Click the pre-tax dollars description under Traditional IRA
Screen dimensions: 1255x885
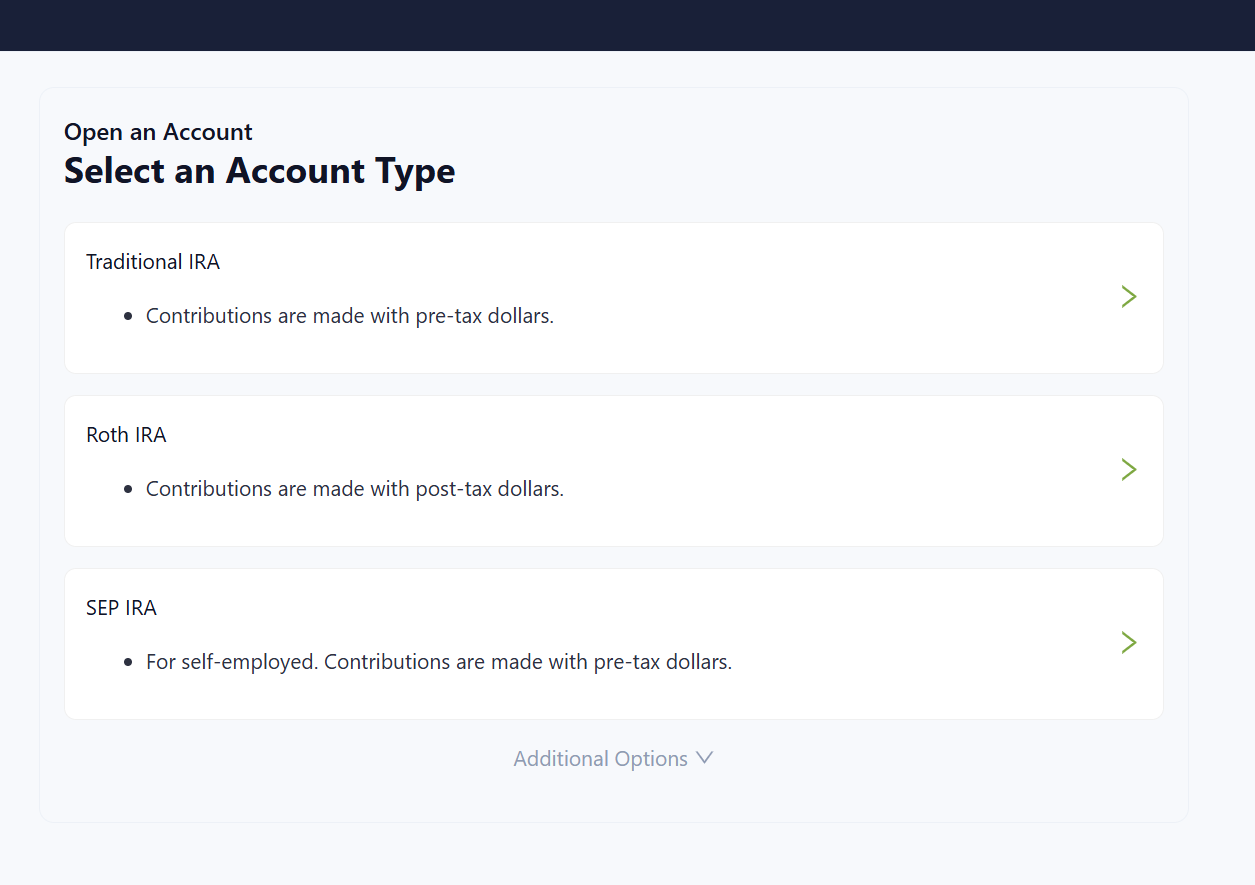[350, 316]
